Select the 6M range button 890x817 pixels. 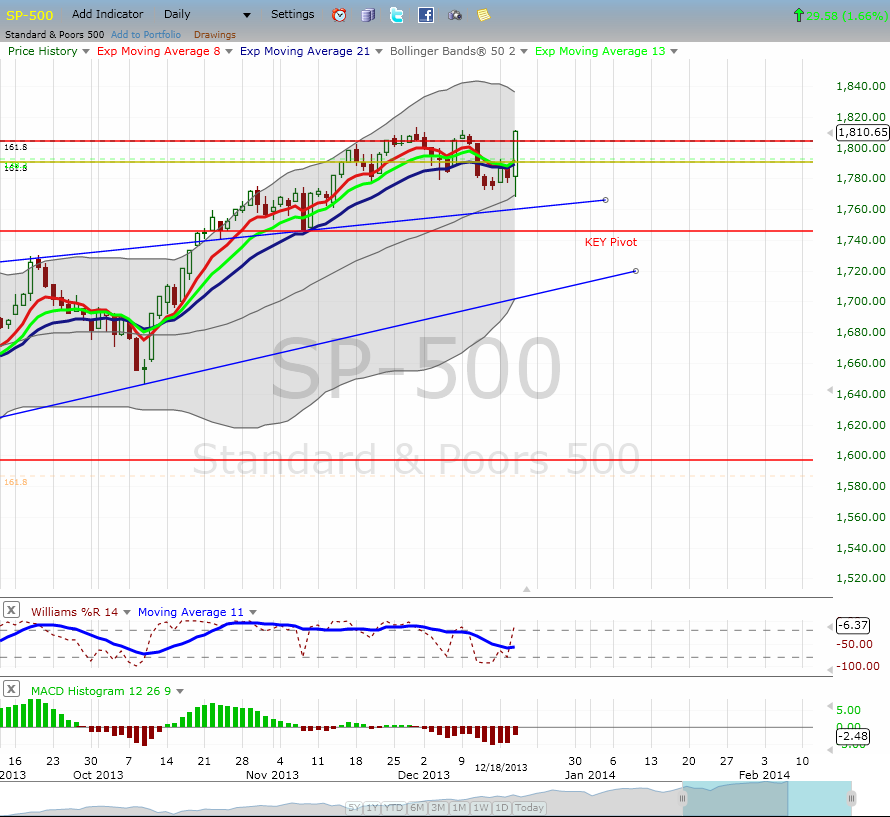coord(417,807)
